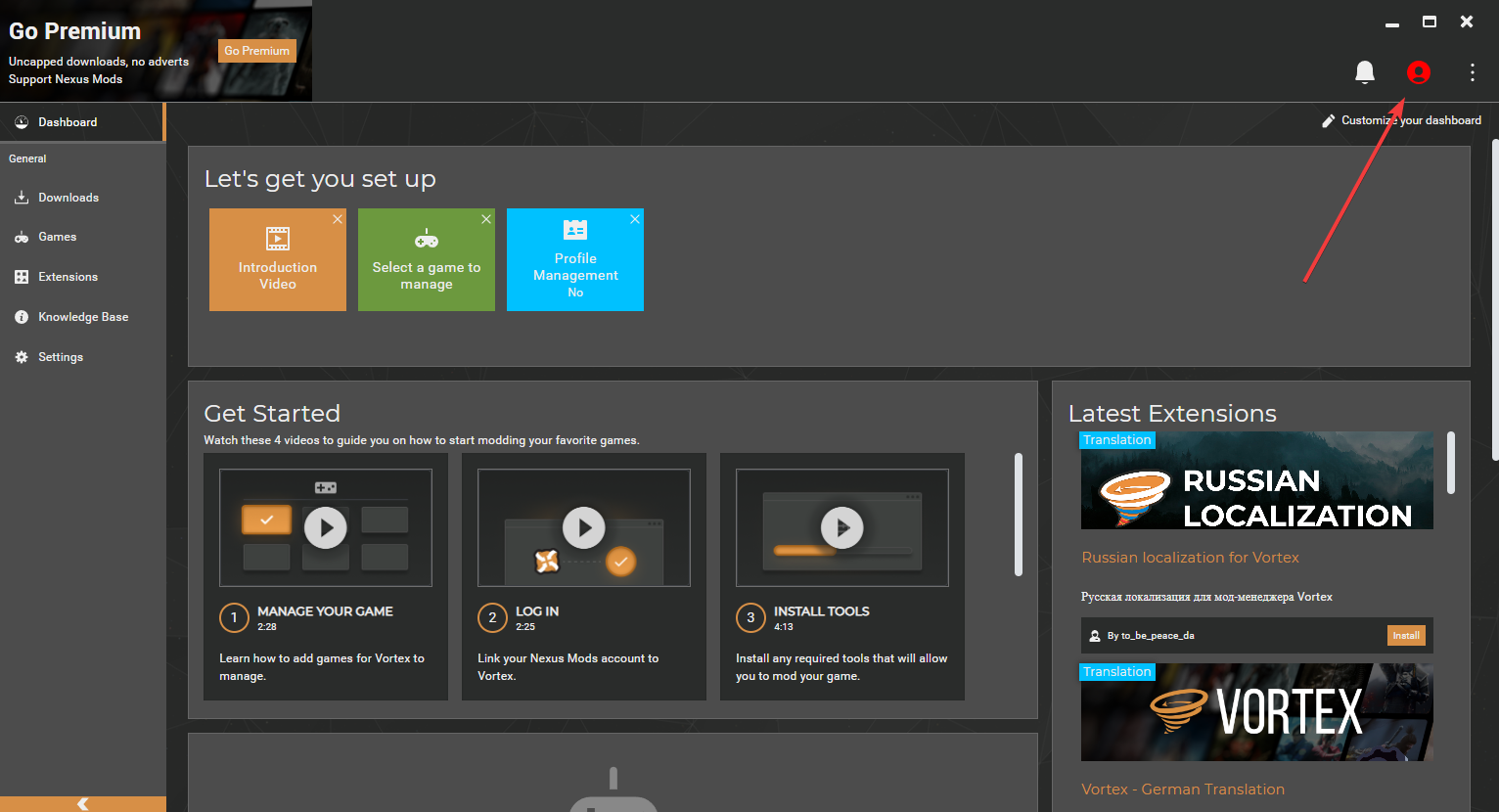Open the Knowledge Base page
1499x812 pixels.
[83, 317]
